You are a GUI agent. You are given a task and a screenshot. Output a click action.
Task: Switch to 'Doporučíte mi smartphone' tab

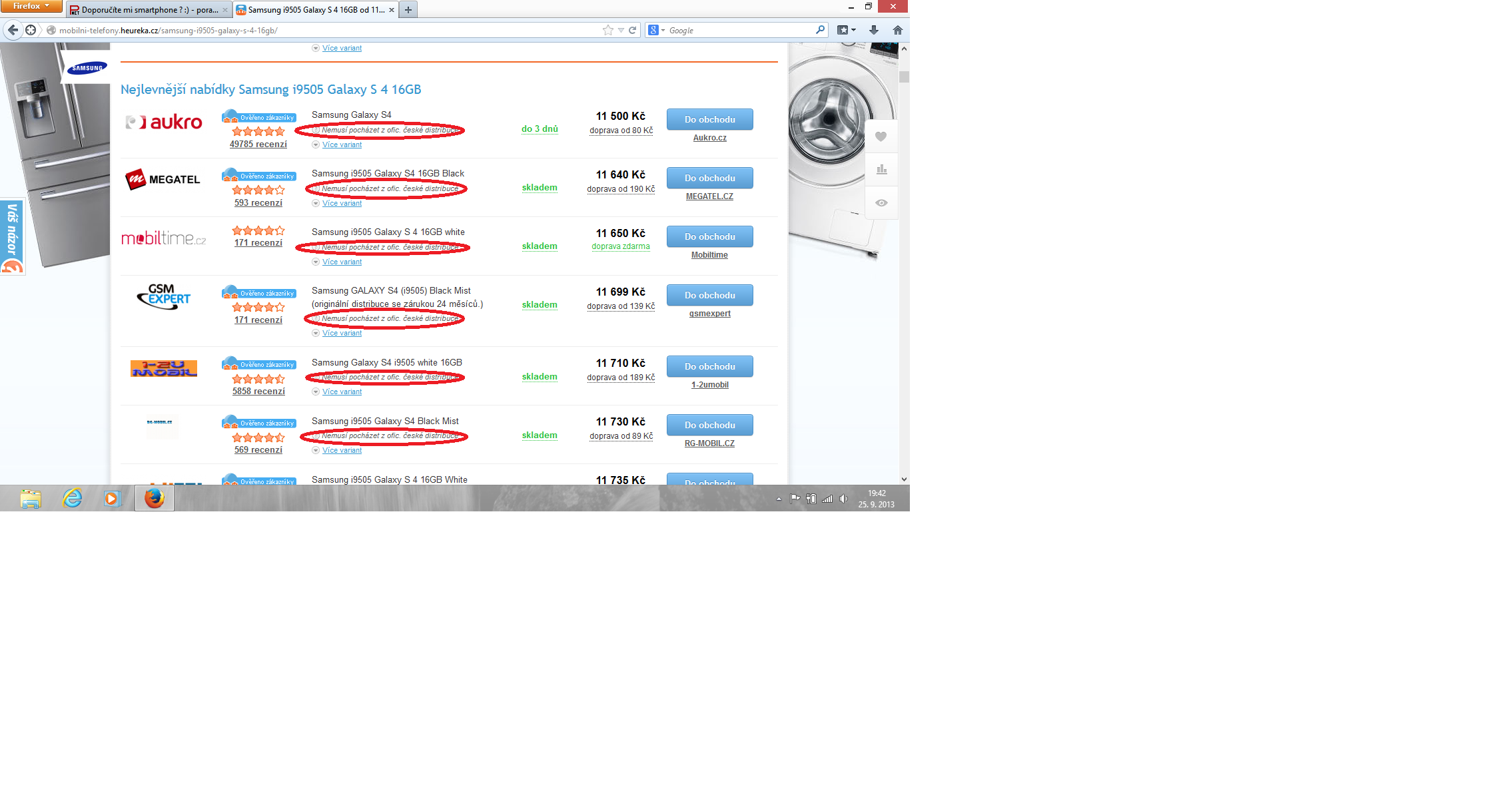[x=148, y=10]
